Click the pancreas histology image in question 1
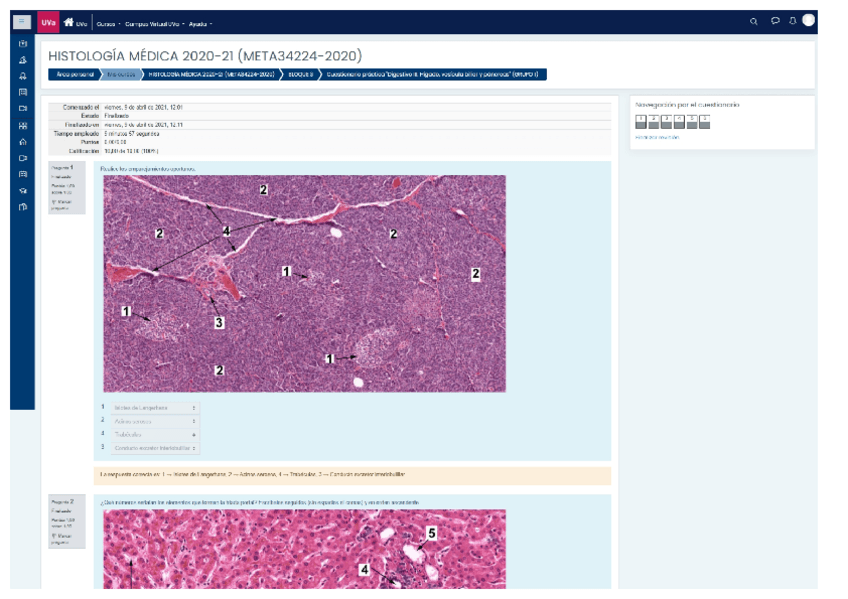 (x=304, y=283)
